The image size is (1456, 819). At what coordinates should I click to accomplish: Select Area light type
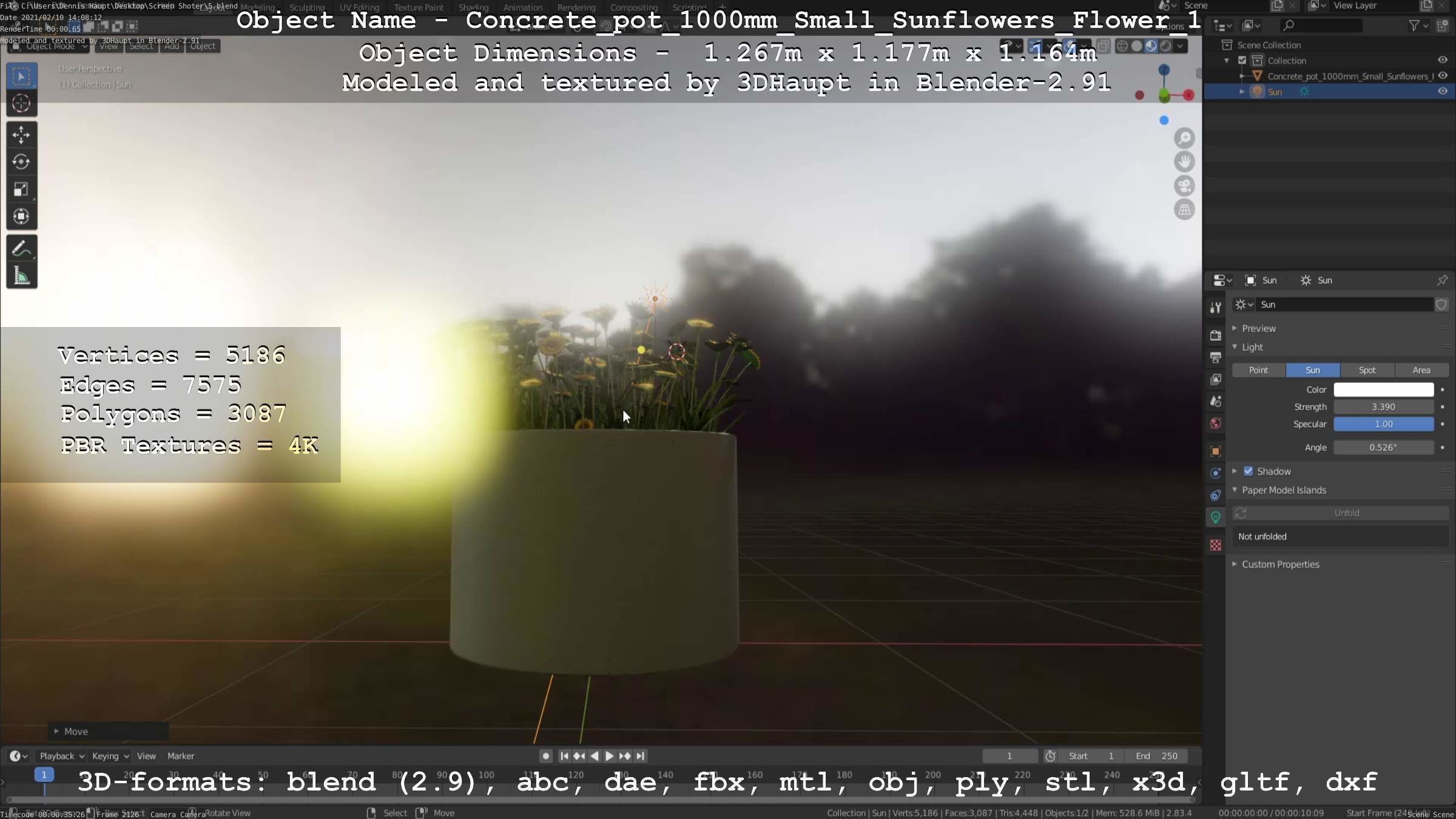(x=1421, y=370)
